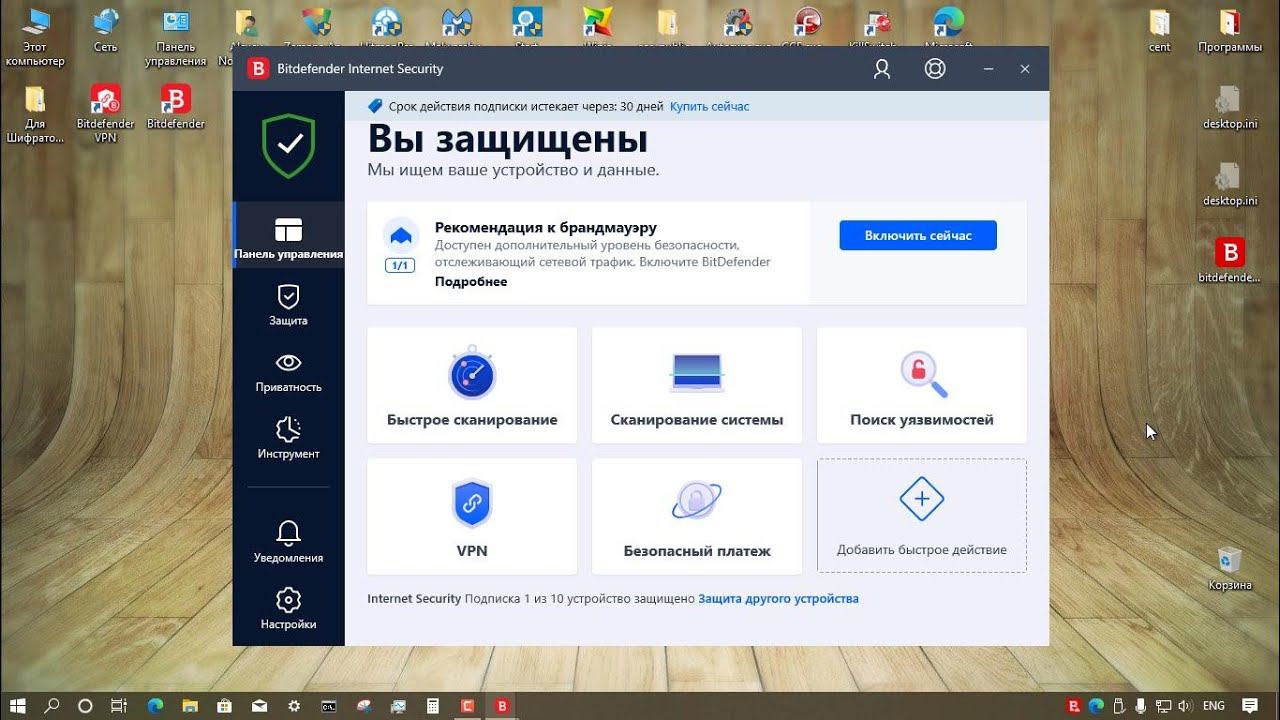Viewport: 1280px width, 720px height.
Task: Launch Microsoft Edge from taskbar
Action: click(156, 706)
